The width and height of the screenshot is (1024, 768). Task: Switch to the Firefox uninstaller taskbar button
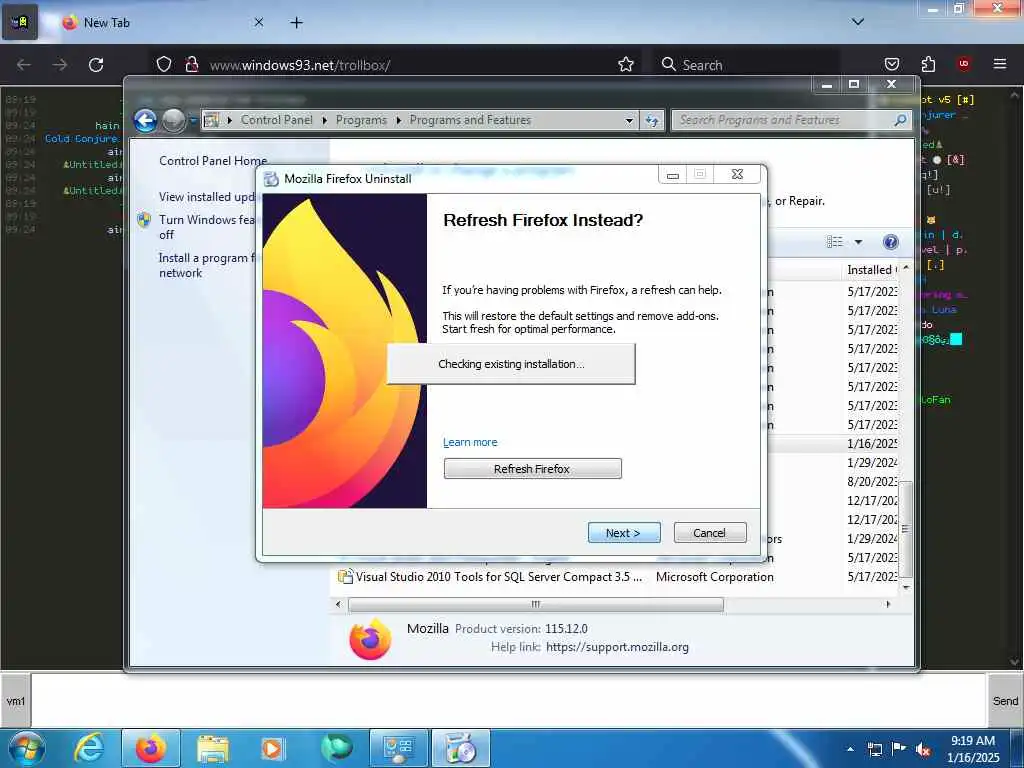point(460,748)
